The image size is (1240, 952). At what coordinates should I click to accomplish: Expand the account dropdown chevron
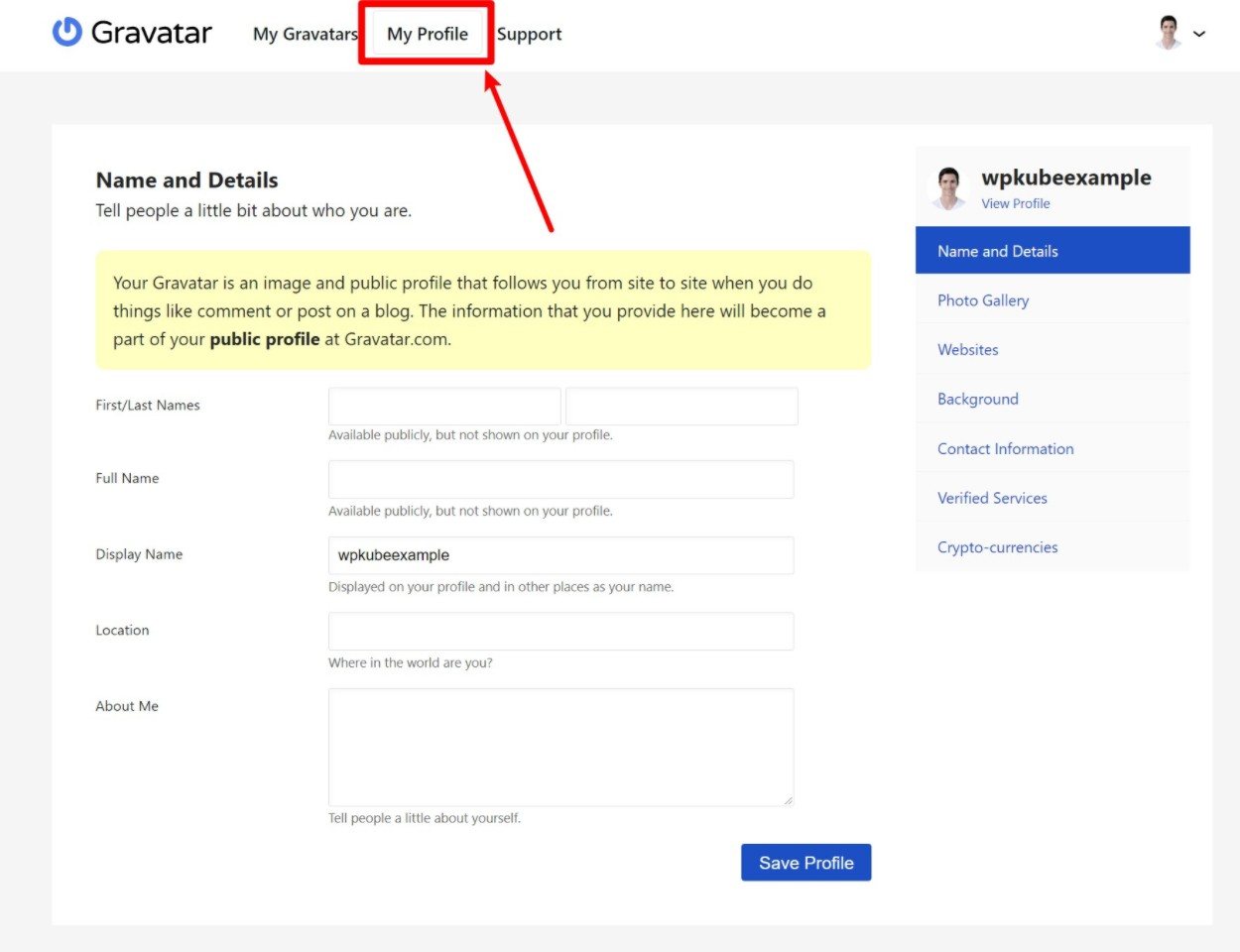1199,34
